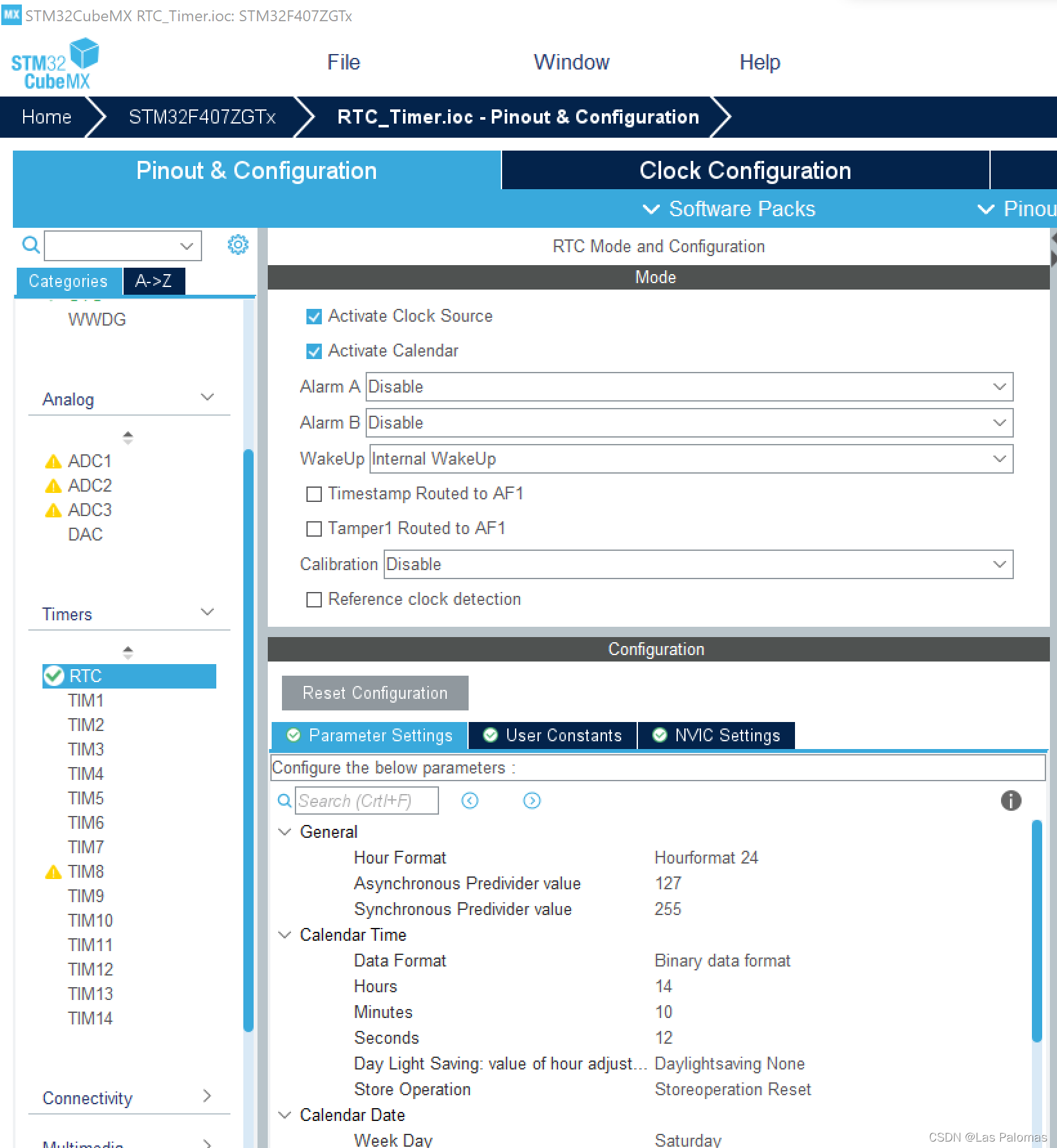Viewport: 1057px width, 1148px height.
Task: Toggle Activate Calendar checkbox
Action: click(x=314, y=351)
